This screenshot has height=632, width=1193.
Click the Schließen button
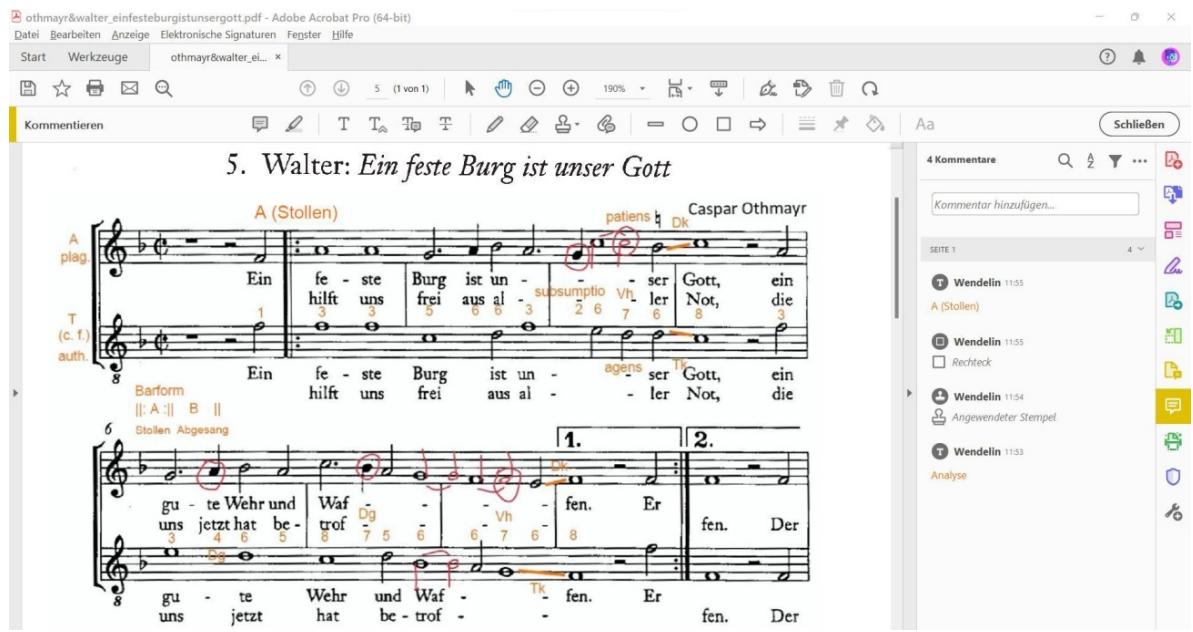[x=1139, y=124]
